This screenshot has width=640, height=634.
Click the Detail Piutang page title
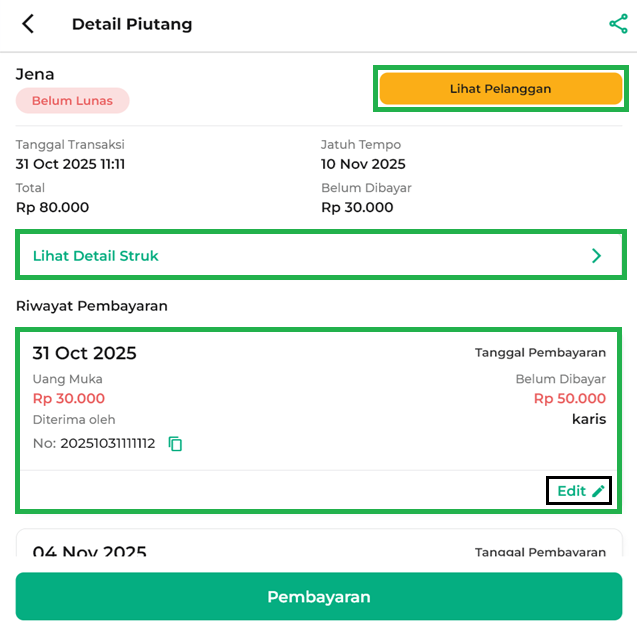point(132,24)
